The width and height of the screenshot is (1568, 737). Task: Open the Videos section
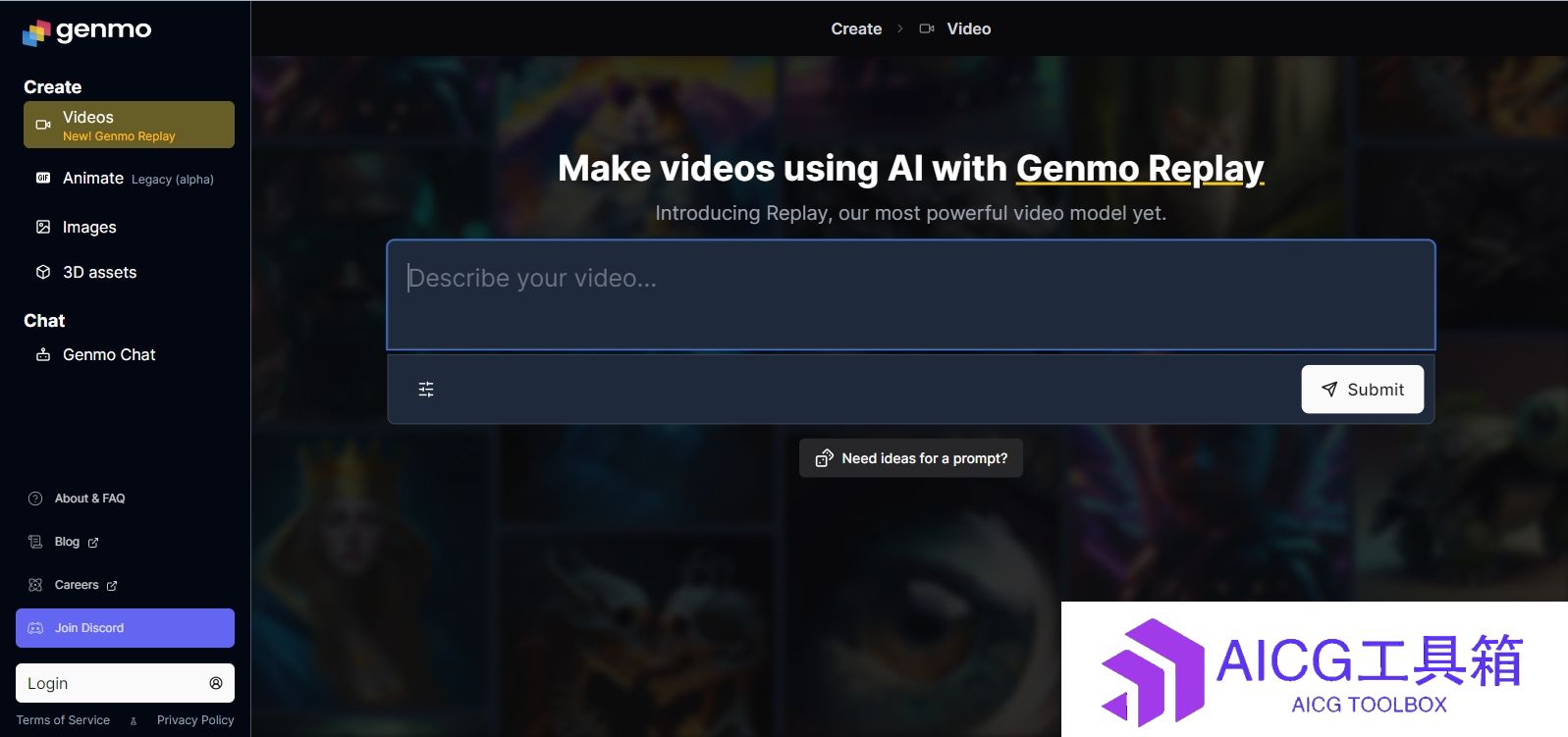click(x=129, y=125)
